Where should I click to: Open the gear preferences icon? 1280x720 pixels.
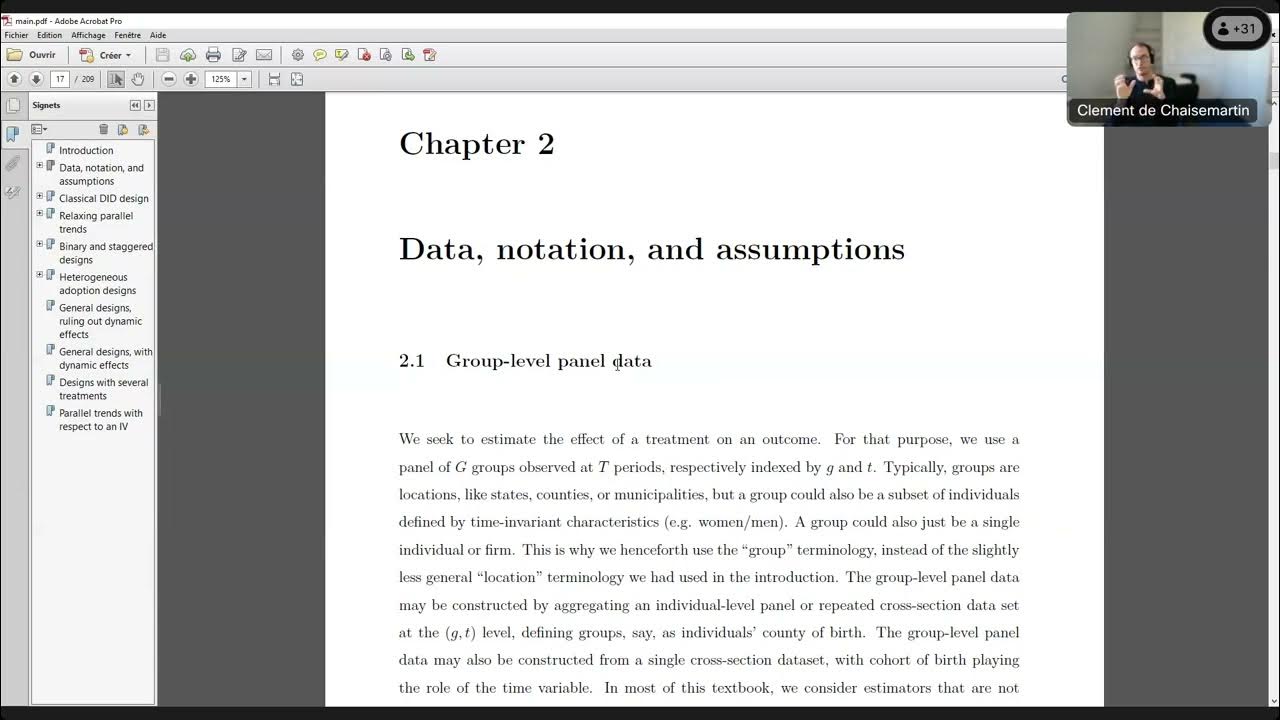coord(298,55)
